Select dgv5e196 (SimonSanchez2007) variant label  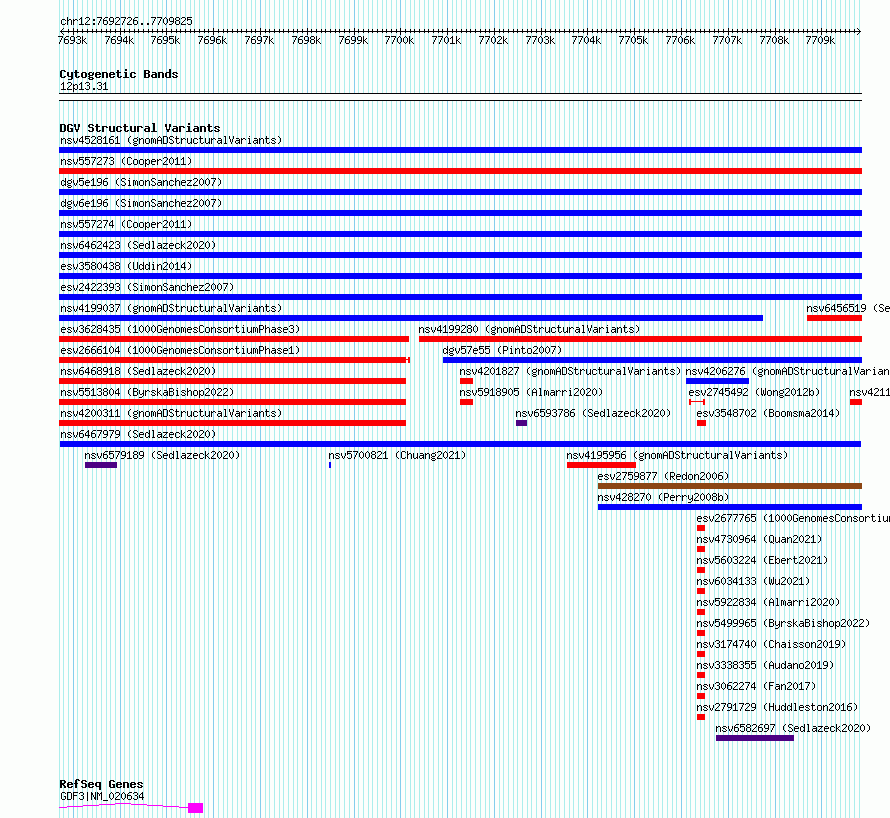[x=141, y=182]
